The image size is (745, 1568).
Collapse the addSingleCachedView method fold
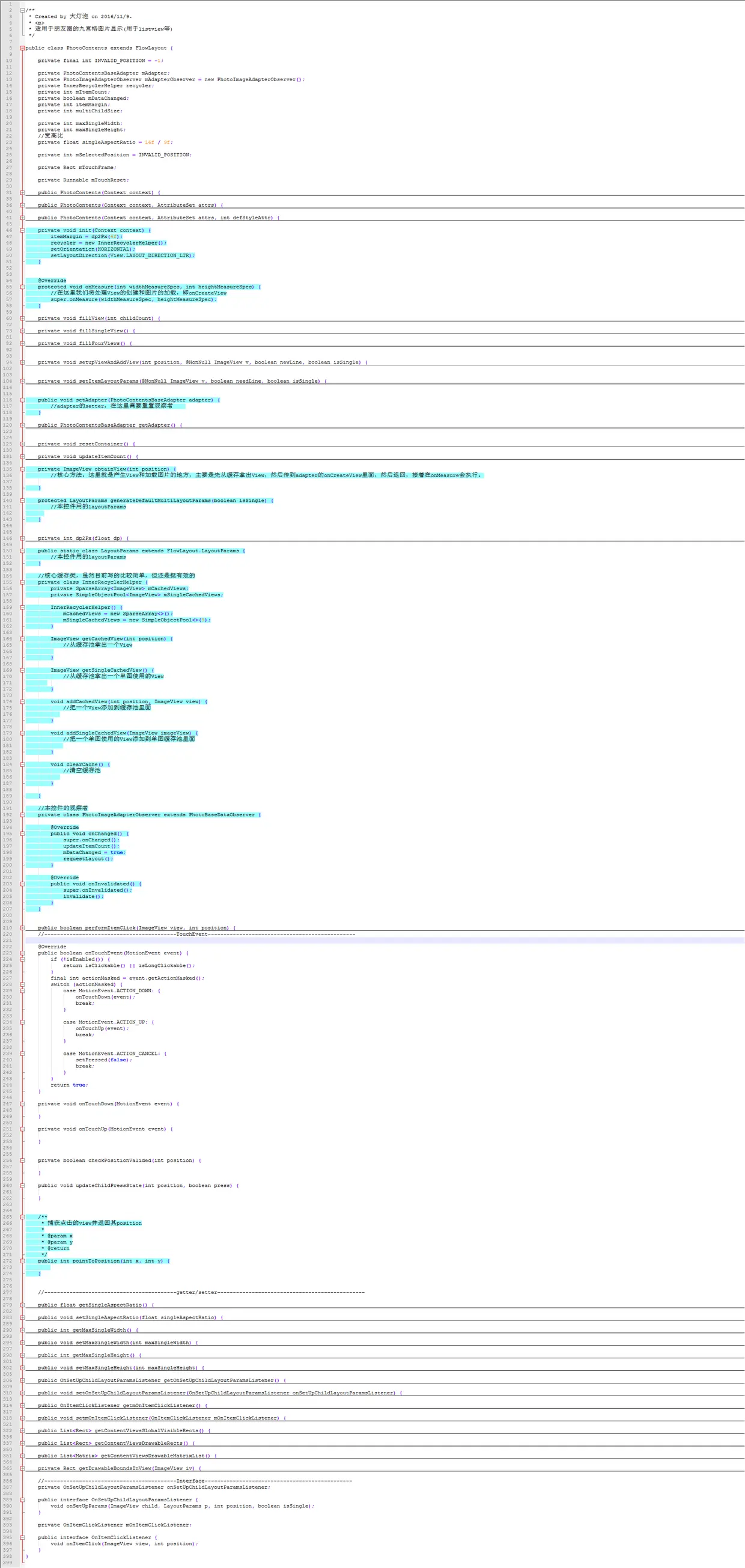point(22,733)
